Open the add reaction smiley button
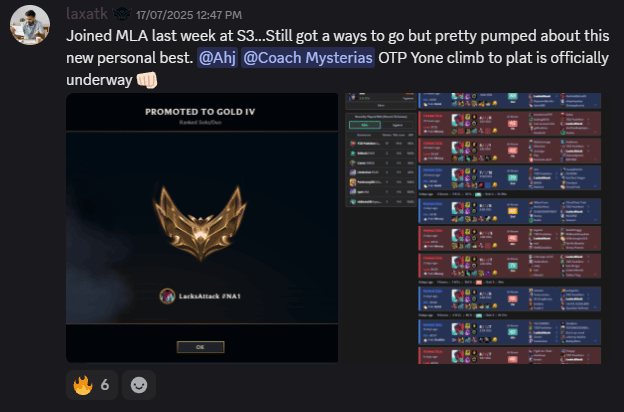This screenshot has width=624, height=412. click(x=139, y=385)
